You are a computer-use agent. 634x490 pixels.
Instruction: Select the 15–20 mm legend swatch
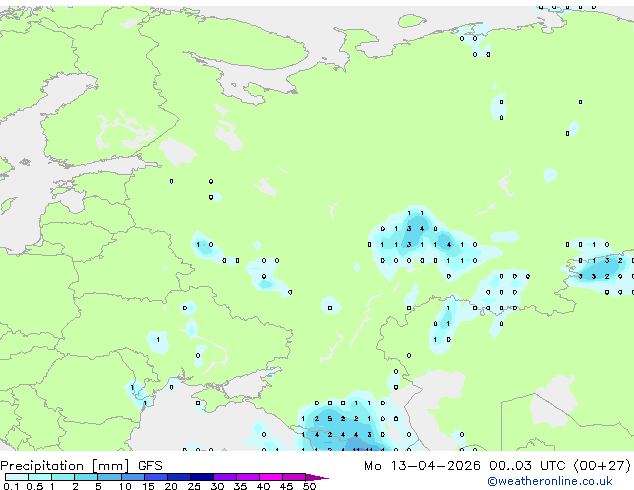pyautogui.click(x=156, y=477)
